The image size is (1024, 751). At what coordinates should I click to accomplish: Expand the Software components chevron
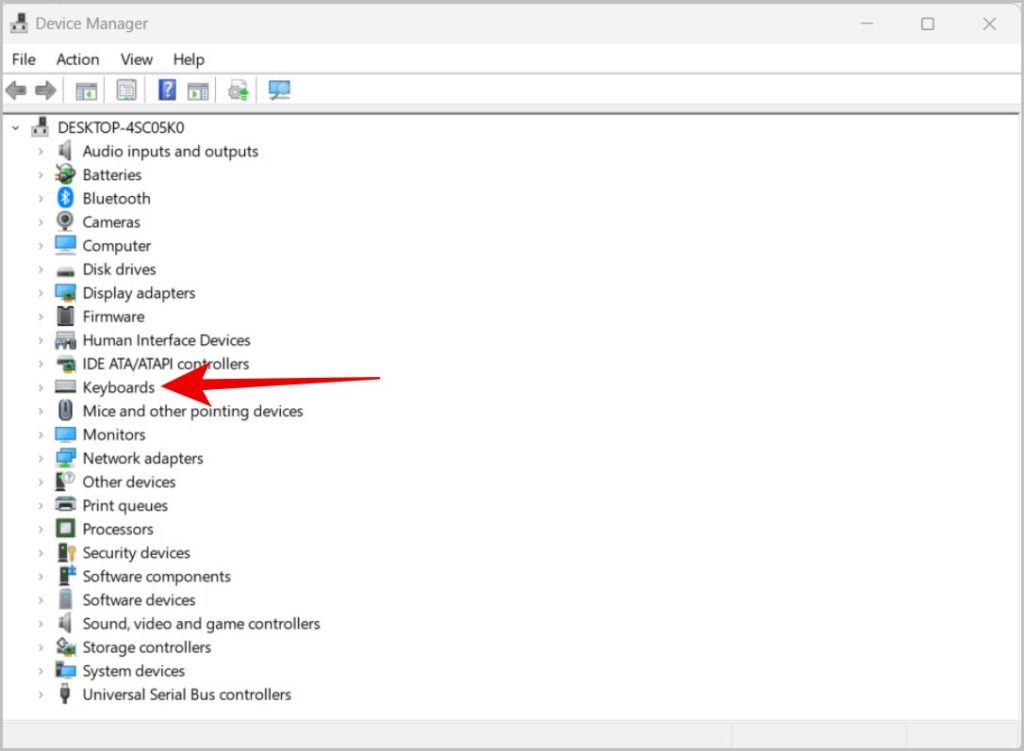point(40,576)
